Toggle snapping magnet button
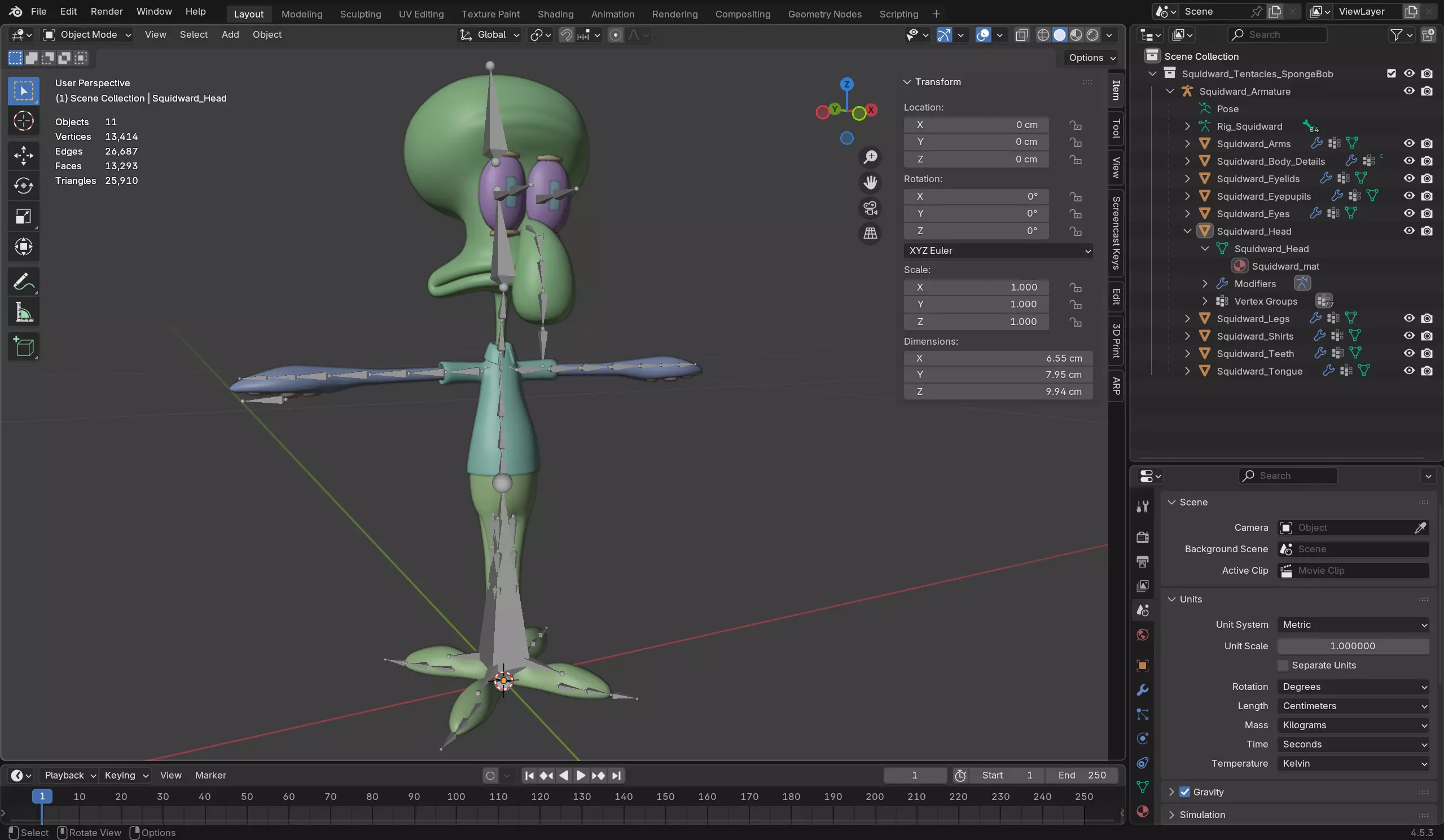Screen dimensions: 1444x840 (x=566, y=35)
